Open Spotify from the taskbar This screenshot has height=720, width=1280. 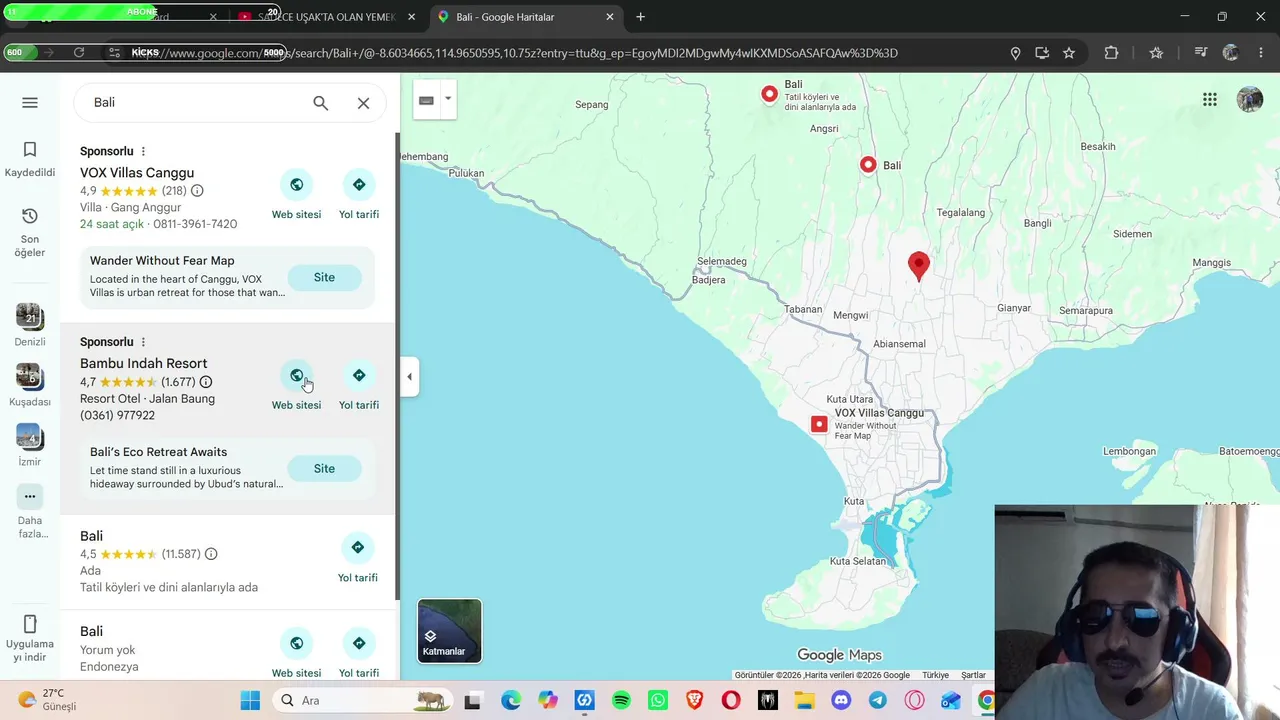point(621,700)
